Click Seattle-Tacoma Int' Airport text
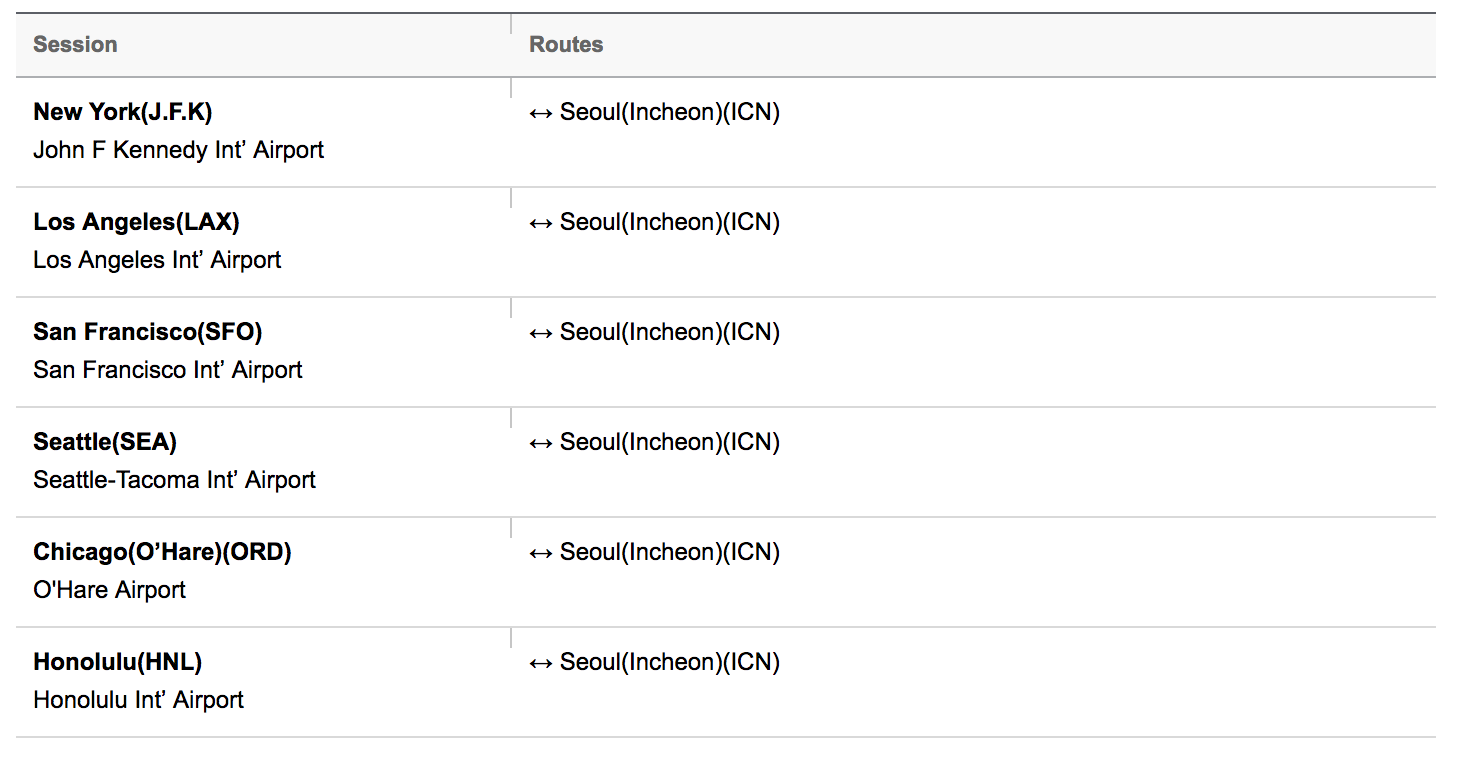The width and height of the screenshot is (1460, 766). (x=175, y=480)
